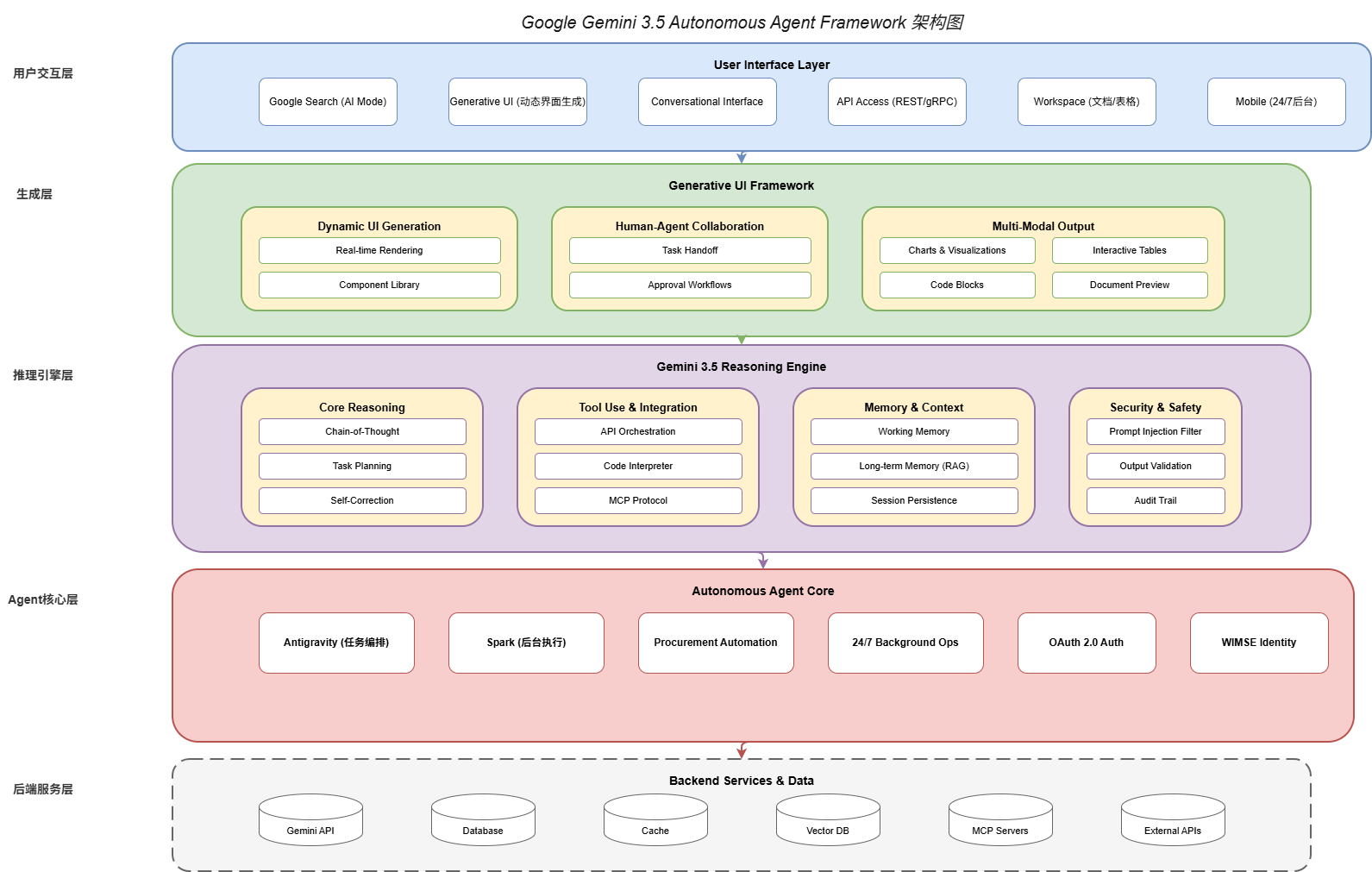Select the Dynamic UI Generation group title
1372x872 pixels.
click(x=379, y=226)
